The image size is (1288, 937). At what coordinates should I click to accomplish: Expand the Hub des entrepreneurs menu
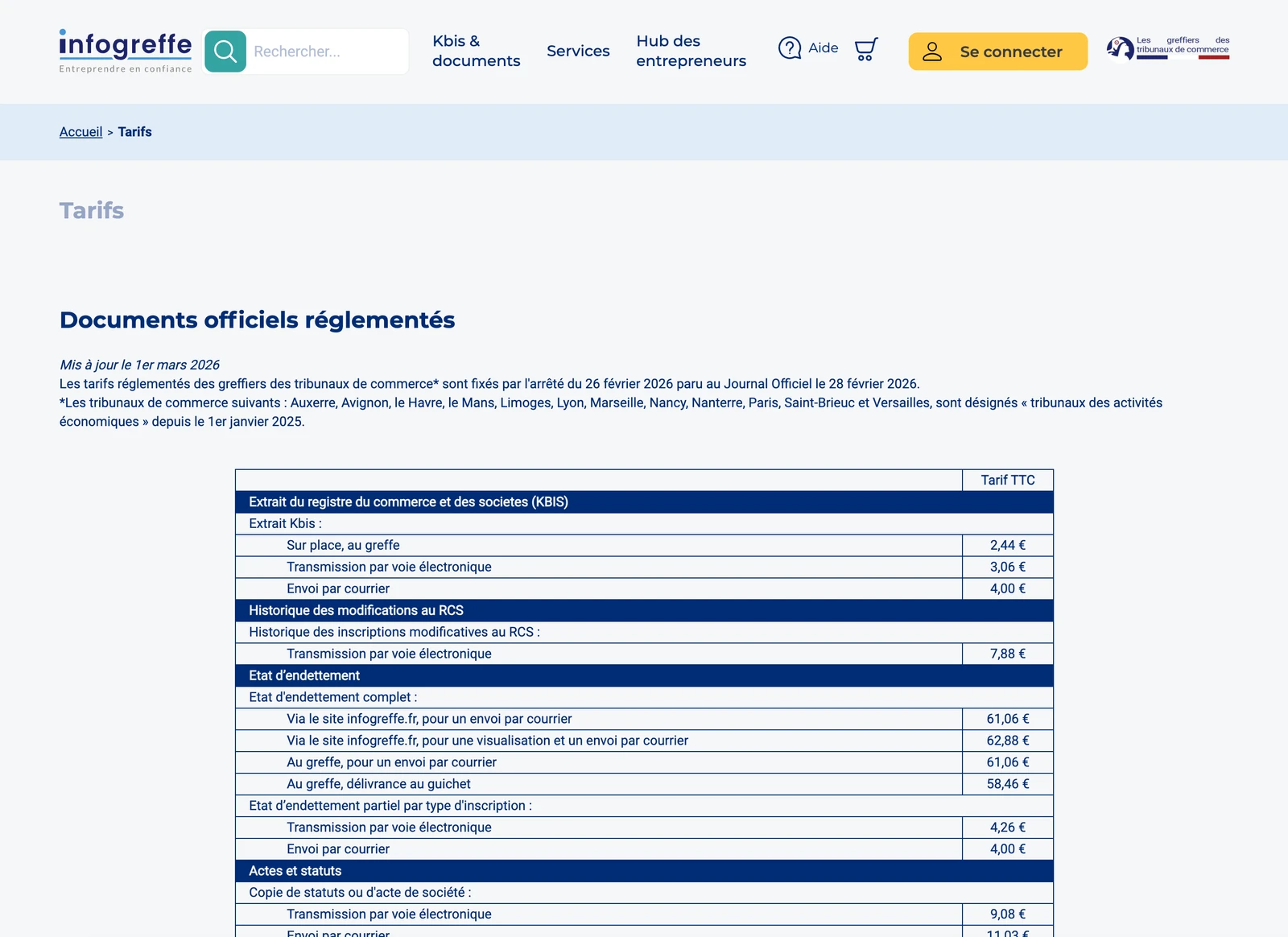(x=691, y=51)
